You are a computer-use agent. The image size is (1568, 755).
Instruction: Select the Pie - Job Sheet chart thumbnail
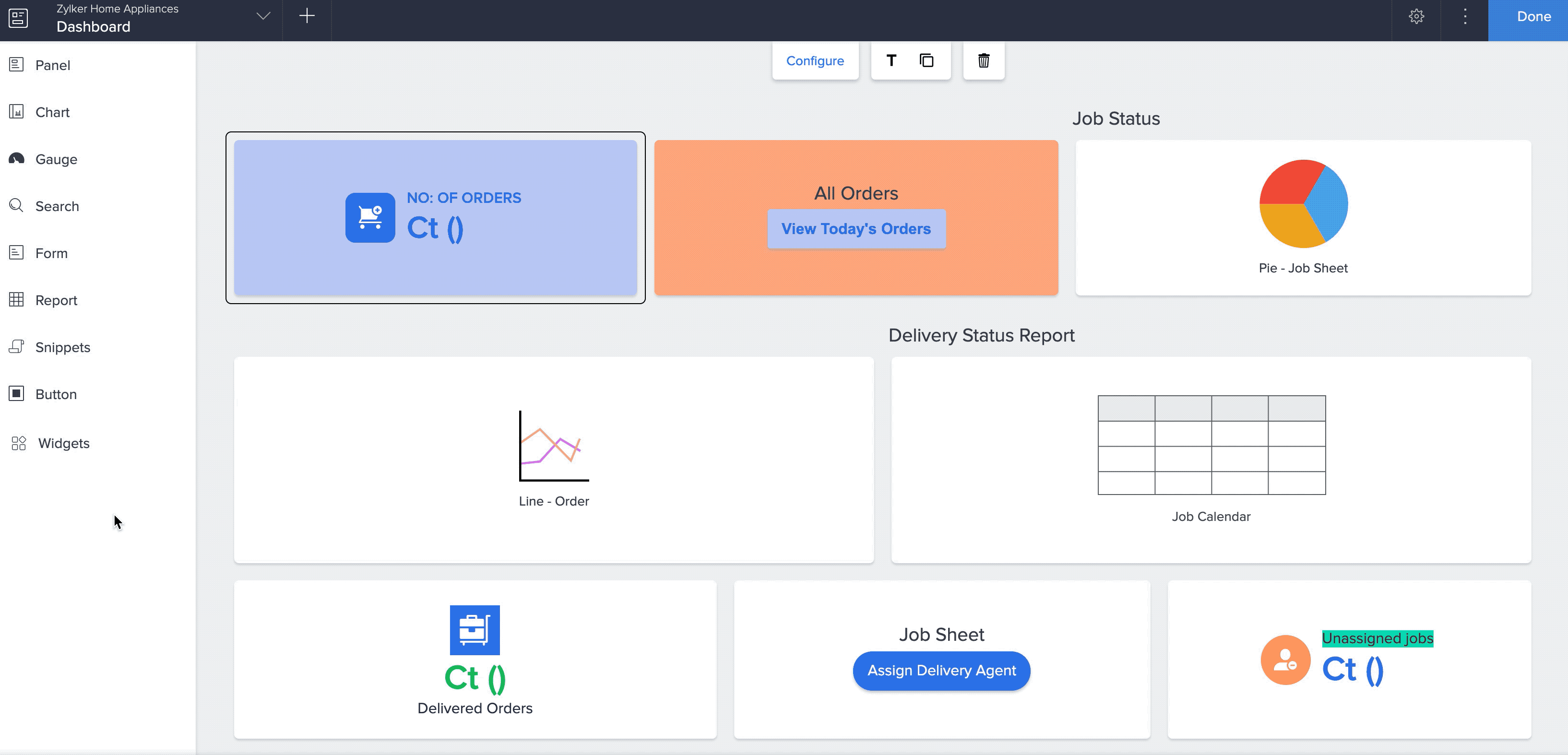pyautogui.click(x=1303, y=204)
